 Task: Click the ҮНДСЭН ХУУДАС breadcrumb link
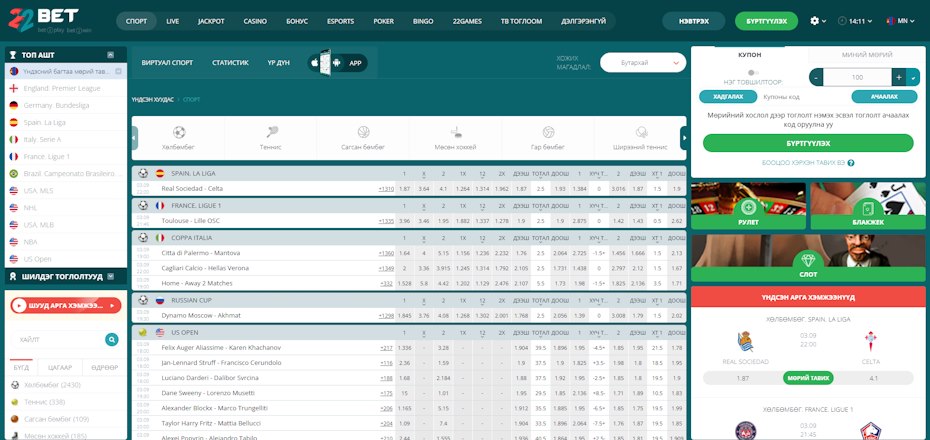pyautogui.click(x=152, y=100)
